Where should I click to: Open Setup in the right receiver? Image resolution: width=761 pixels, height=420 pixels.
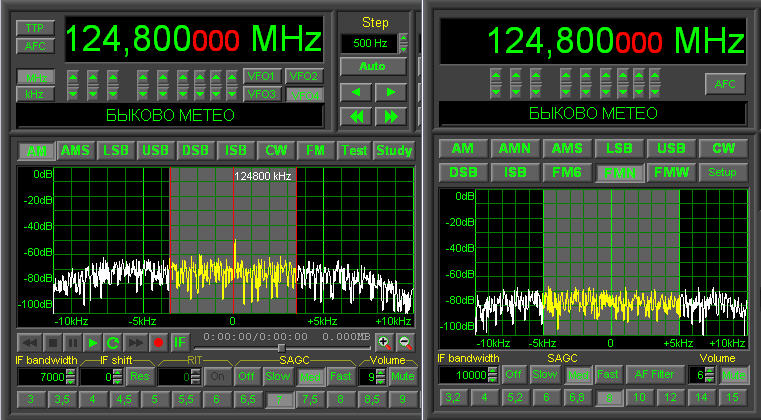(722, 172)
